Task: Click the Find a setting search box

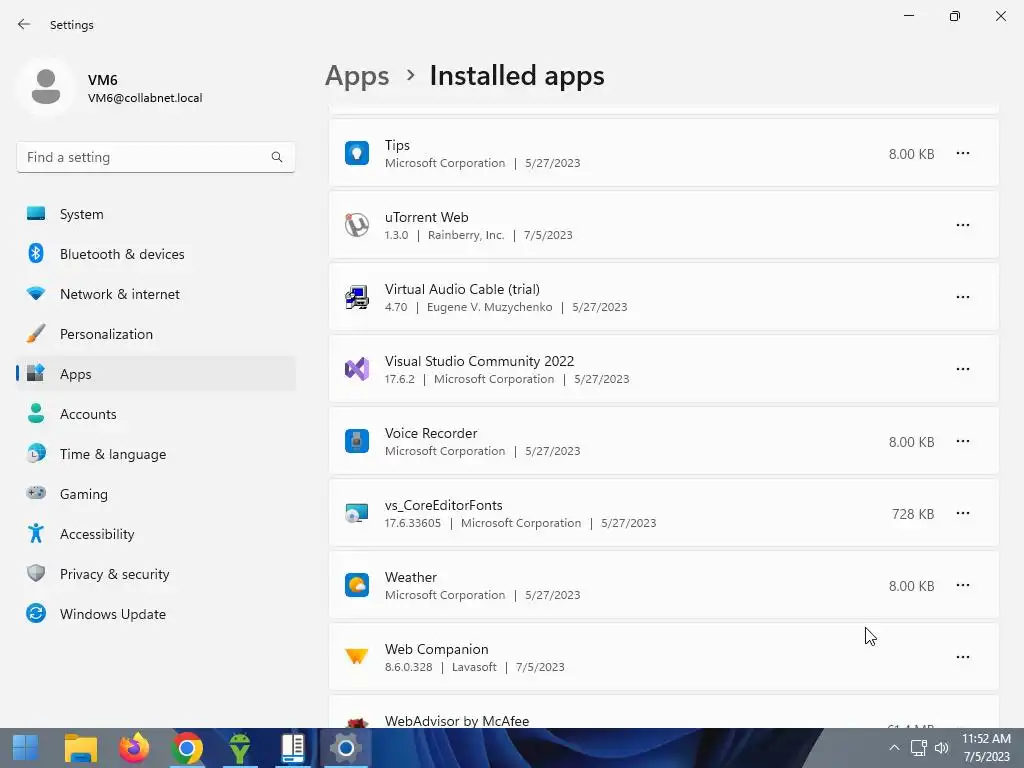Action: (156, 157)
